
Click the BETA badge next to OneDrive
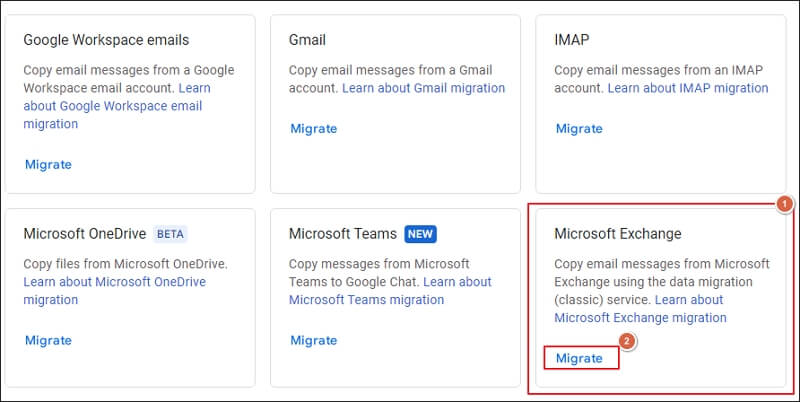[170, 235]
